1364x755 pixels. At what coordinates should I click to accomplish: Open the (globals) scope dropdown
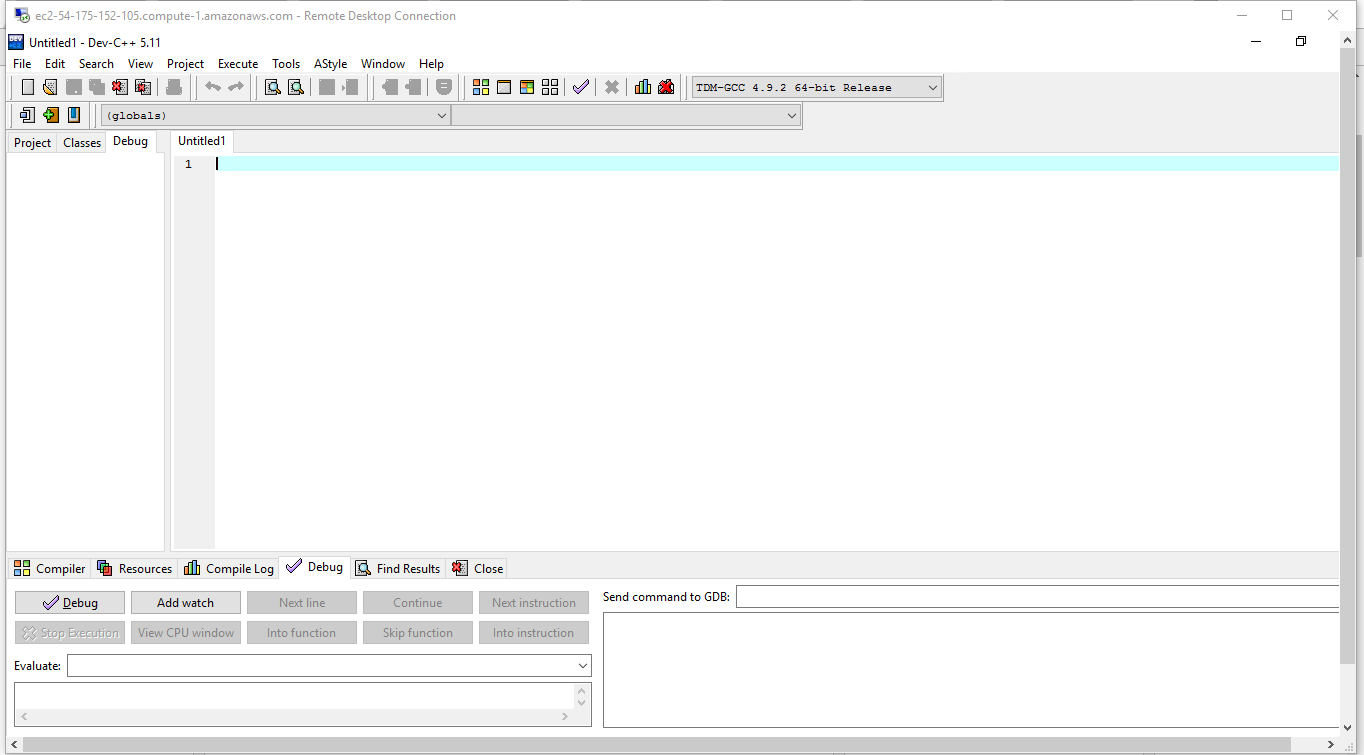[442, 116]
